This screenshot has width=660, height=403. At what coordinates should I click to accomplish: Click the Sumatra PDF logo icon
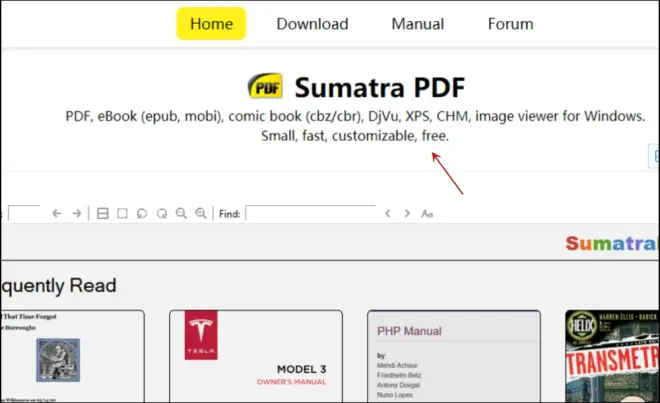pyautogui.click(x=265, y=86)
